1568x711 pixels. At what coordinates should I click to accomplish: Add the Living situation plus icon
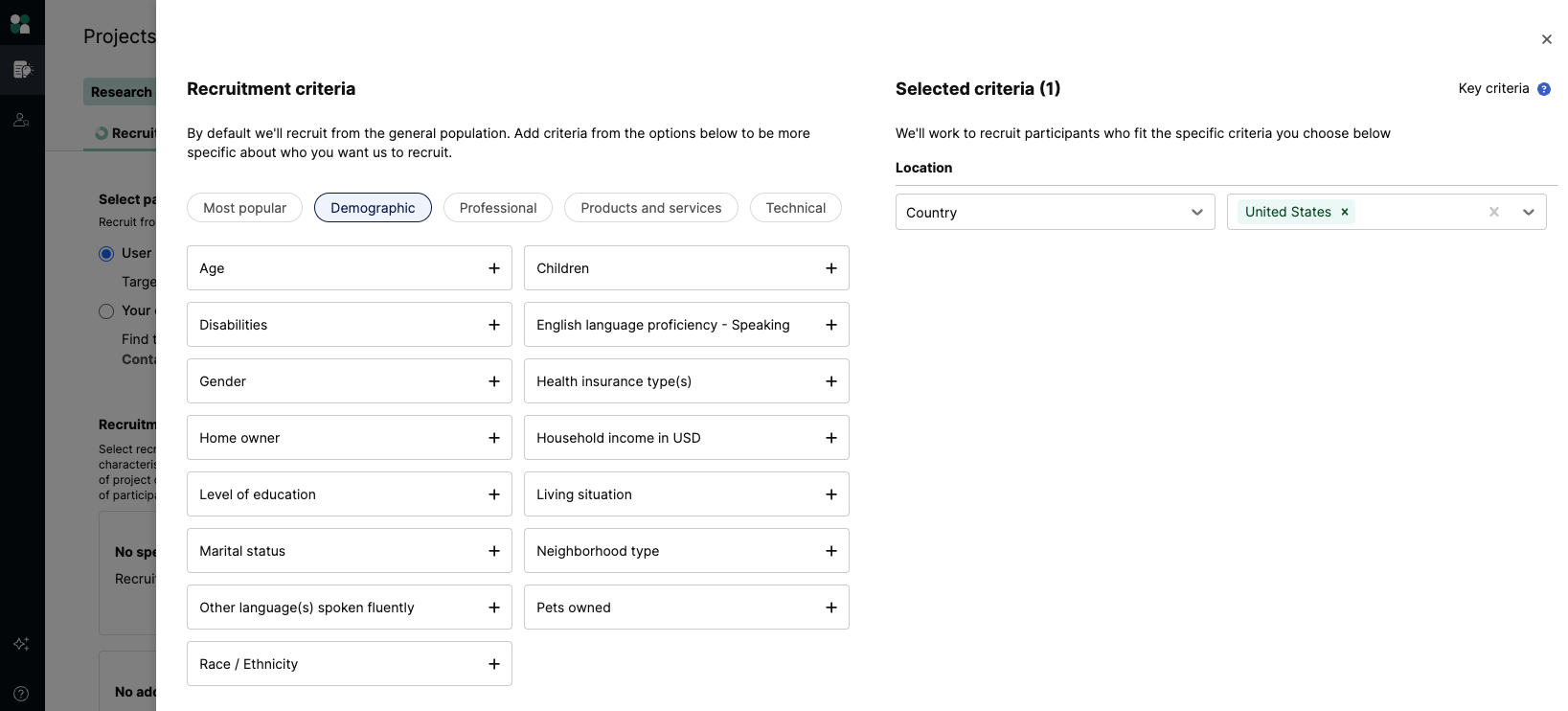tap(831, 494)
